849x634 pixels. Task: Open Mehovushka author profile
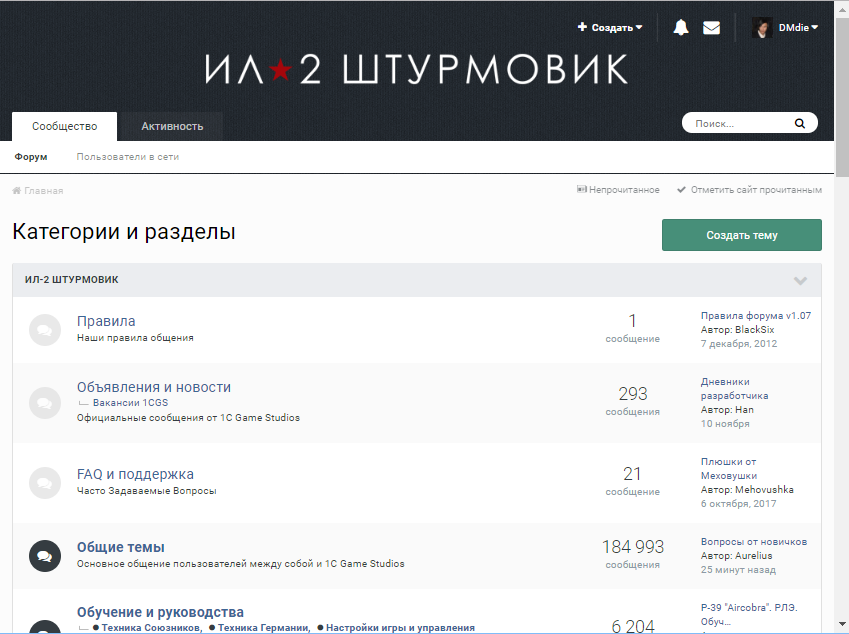pyautogui.click(x=764, y=490)
